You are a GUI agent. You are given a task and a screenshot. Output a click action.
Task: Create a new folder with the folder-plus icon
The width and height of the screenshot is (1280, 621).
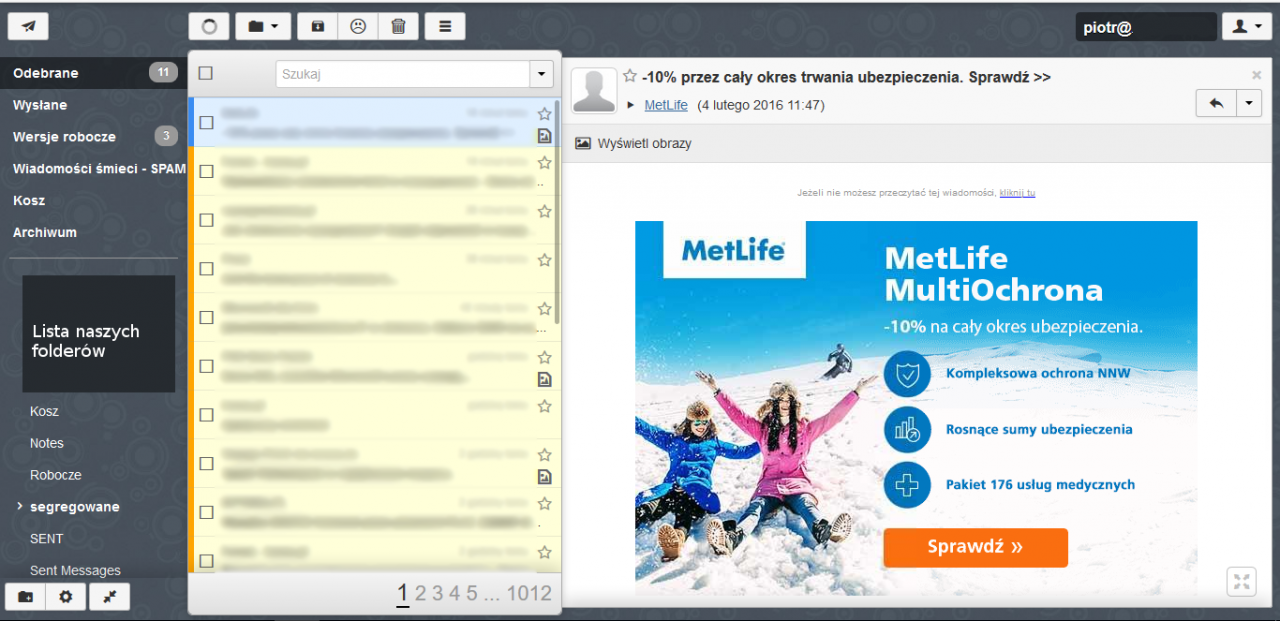coord(25,597)
